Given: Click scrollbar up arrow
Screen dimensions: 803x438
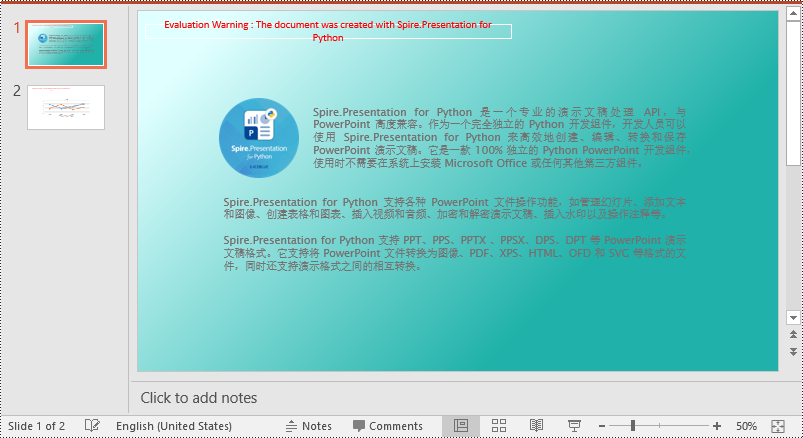Looking at the screenshot, I should coord(793,13).
